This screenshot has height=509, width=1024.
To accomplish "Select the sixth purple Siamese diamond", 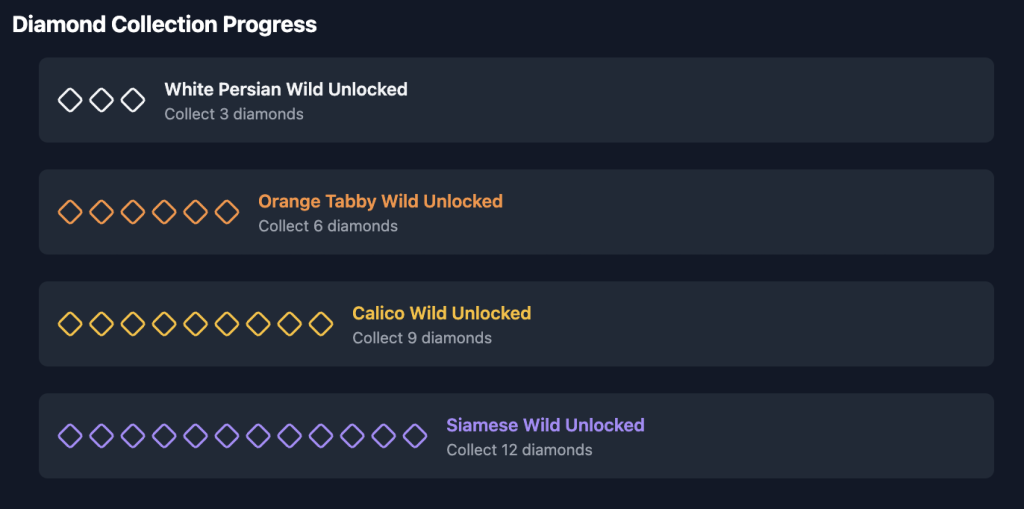I will (227, 436).
